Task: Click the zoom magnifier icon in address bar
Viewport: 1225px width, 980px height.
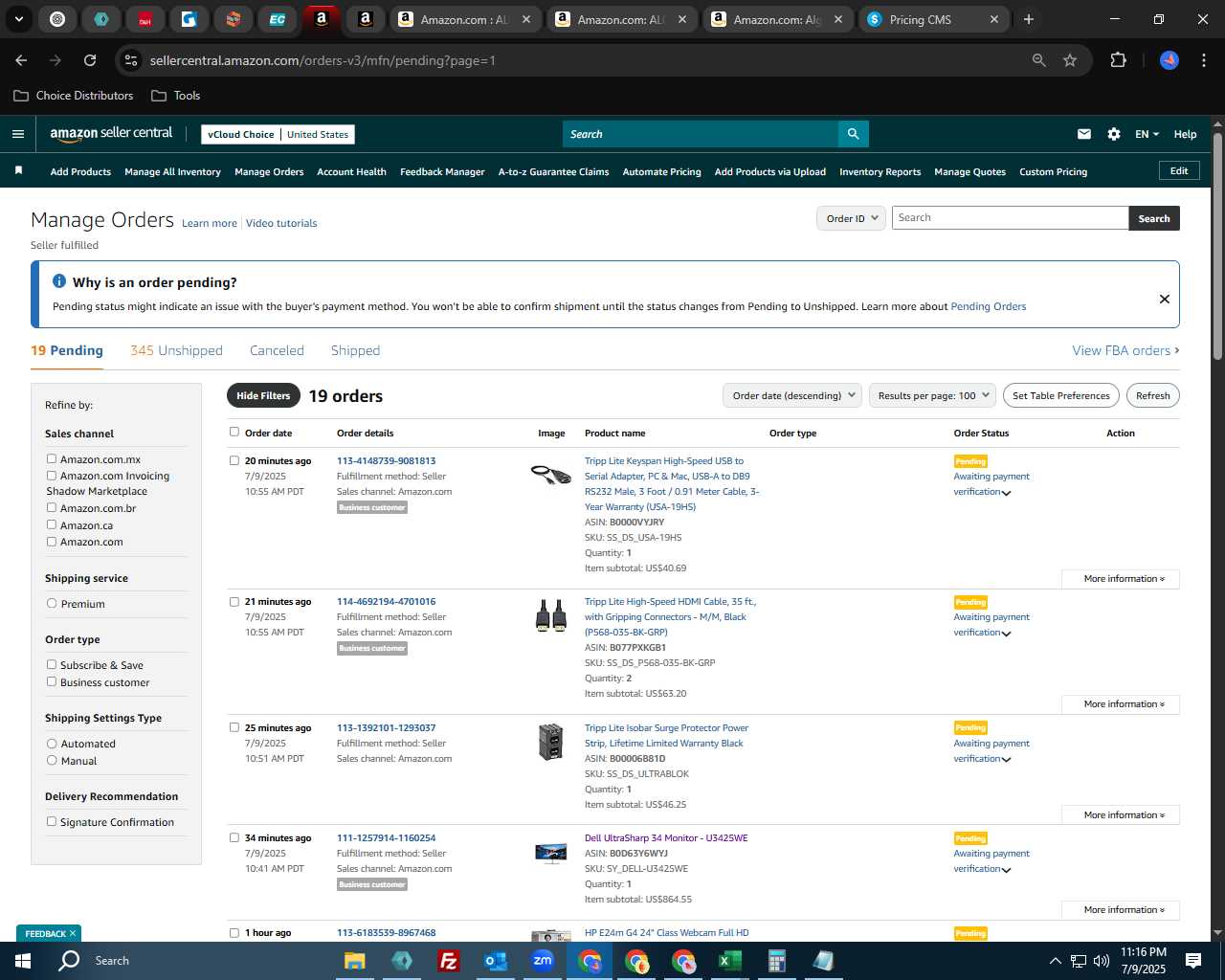Action: [x=1039, y=60]
